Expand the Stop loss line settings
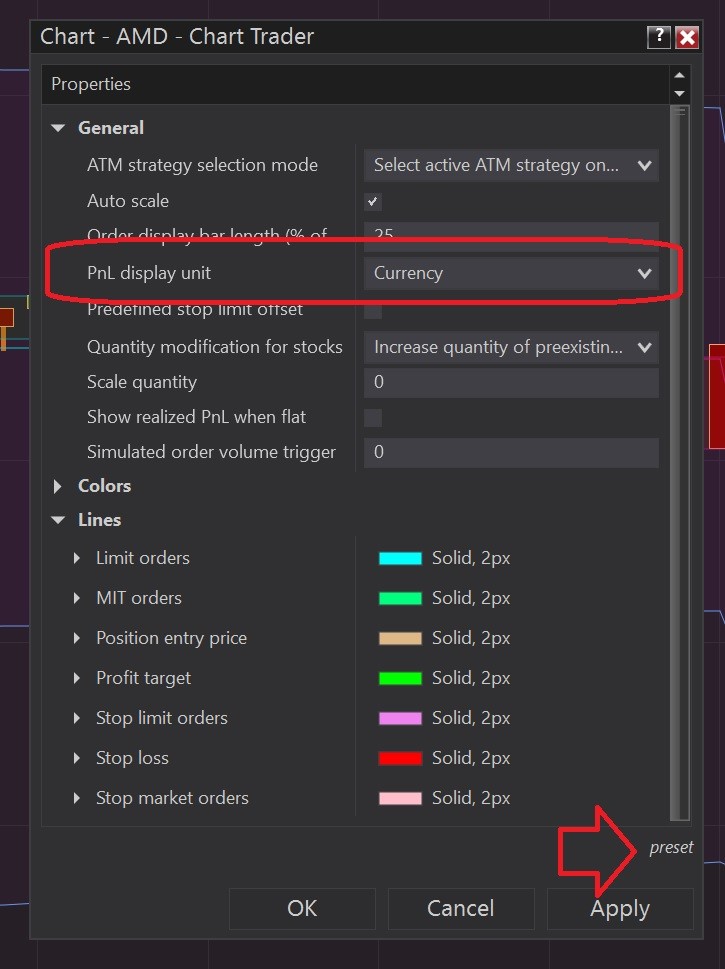The width and height of the screenshot is (725, 969). (x=77, y=758)
